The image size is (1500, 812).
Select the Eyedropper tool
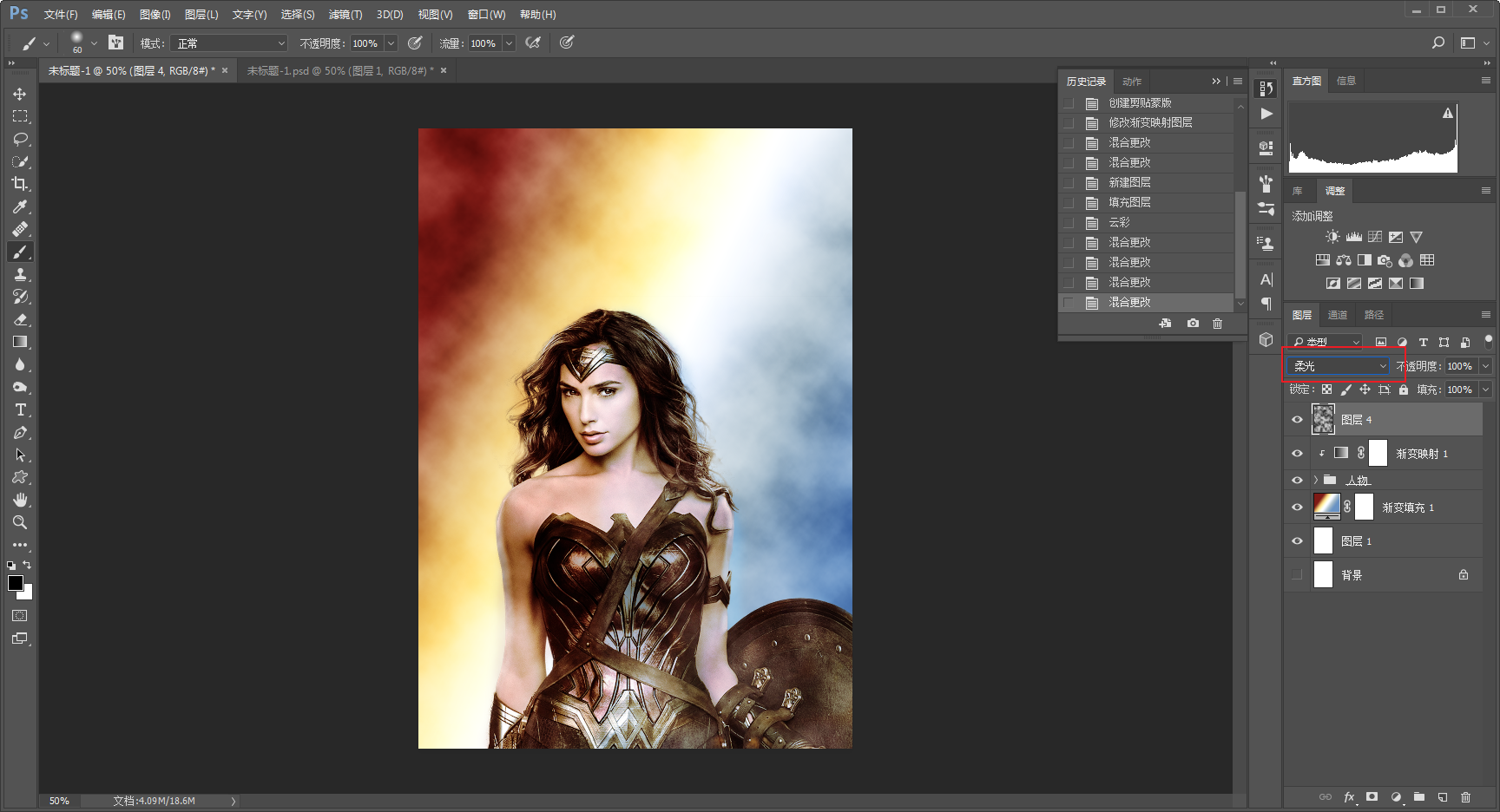20,206
